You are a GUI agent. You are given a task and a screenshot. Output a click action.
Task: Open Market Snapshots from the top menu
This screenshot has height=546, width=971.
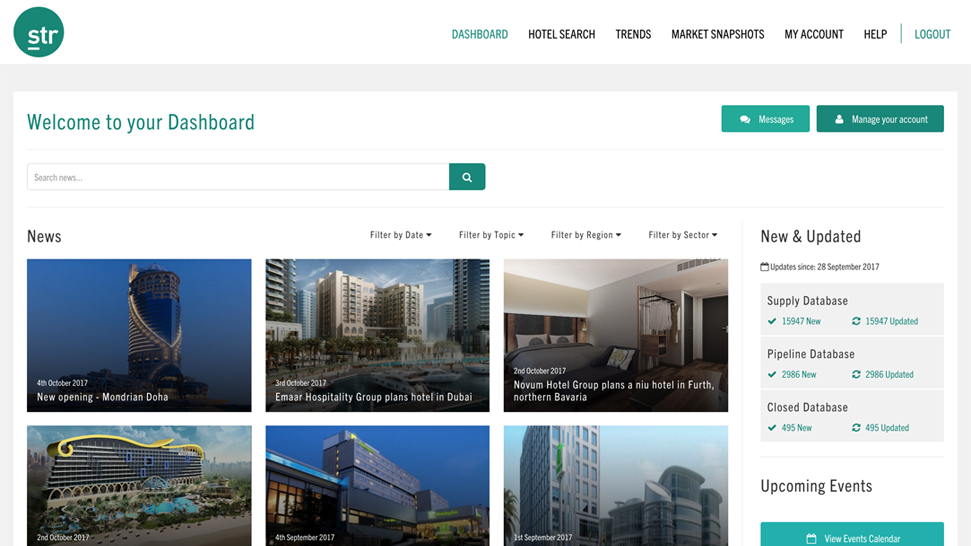pyautogui.click(x=718, y=35)
